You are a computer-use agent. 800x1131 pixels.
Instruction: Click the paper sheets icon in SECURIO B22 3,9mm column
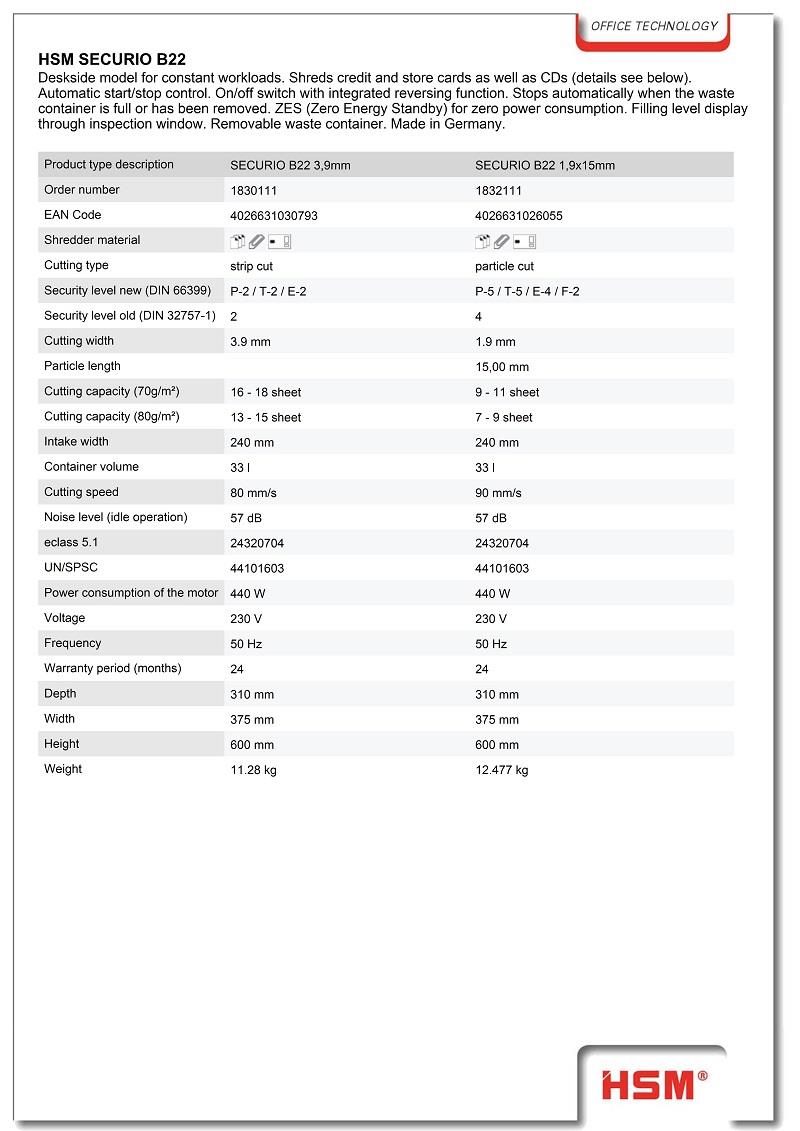237,241
